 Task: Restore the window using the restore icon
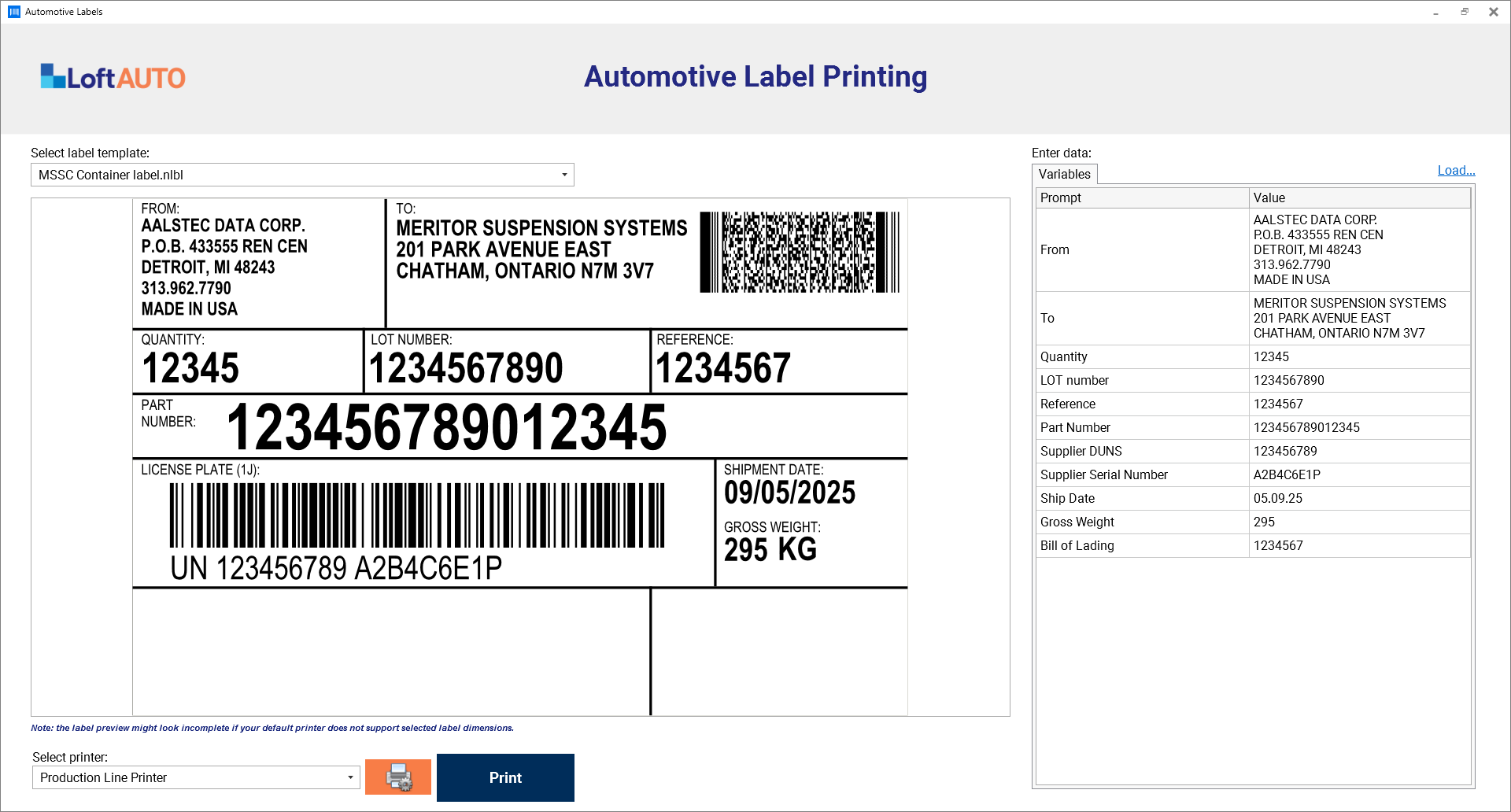point(1465,12)
